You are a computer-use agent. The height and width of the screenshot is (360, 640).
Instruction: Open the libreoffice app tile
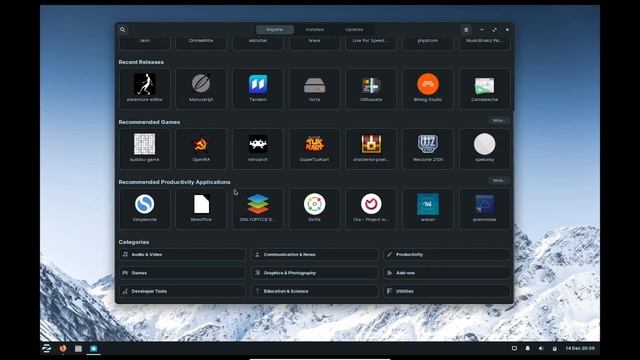coord(201,209)
